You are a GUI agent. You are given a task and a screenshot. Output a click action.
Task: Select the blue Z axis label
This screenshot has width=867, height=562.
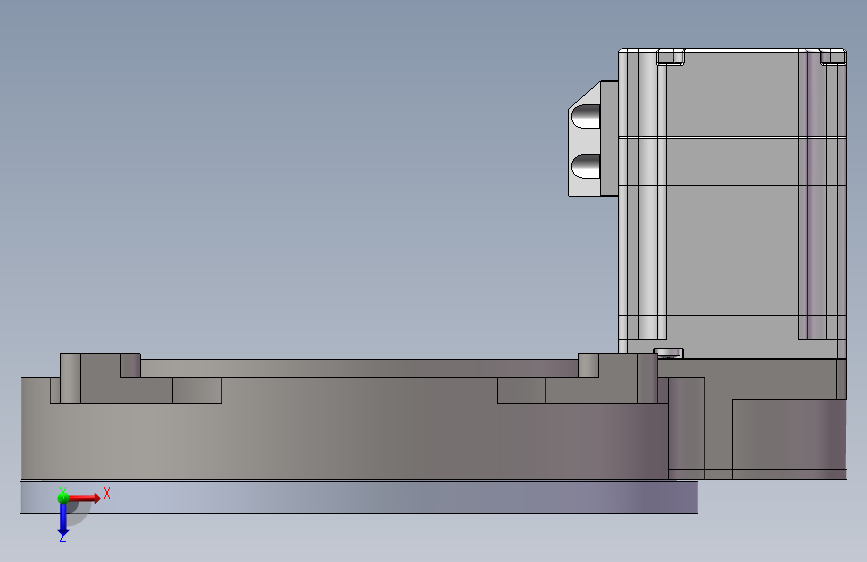[63, 538]
